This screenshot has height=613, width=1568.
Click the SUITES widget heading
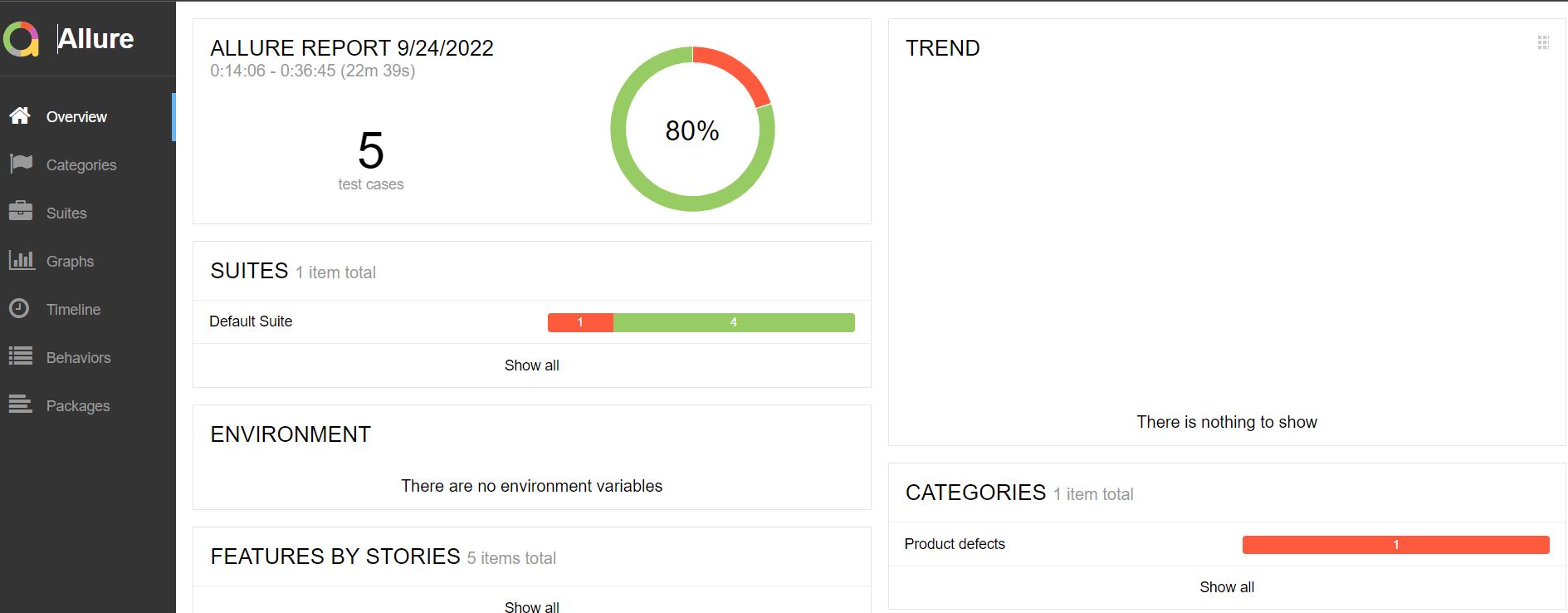pos(249,271)
